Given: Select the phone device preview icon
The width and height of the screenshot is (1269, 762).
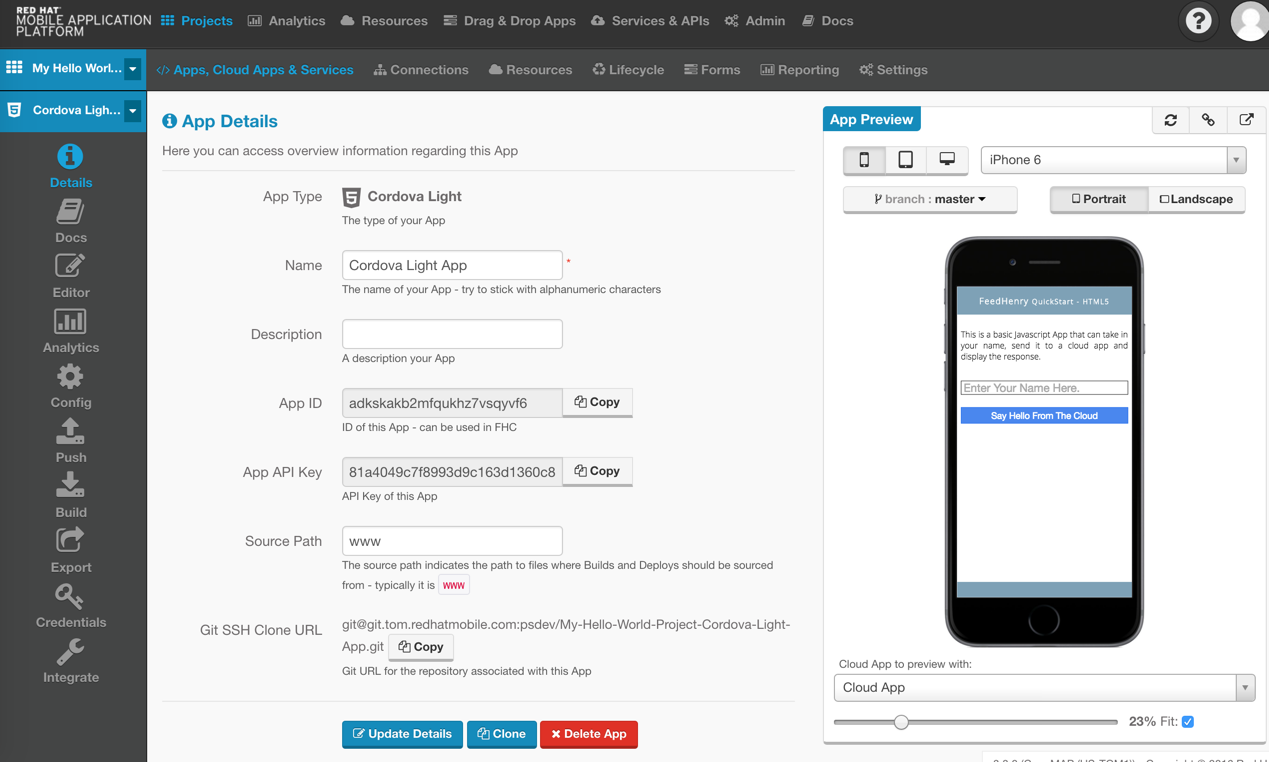Looking at the screenshot, I should click(864, 160).
